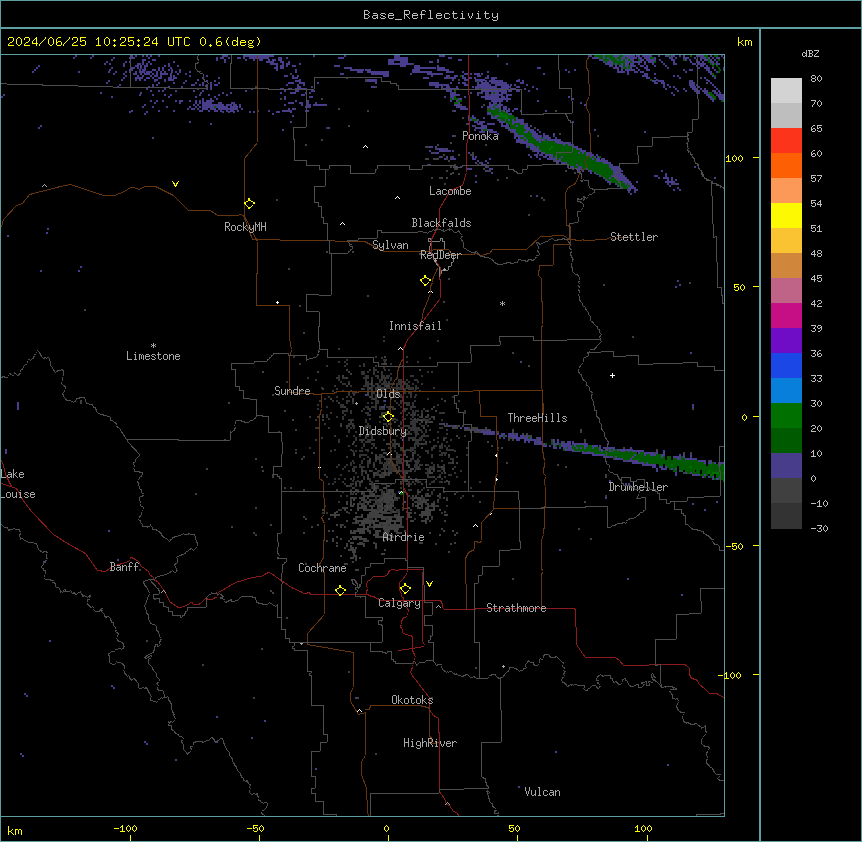Click the dBZ legend heading

(x=810, y=53)
